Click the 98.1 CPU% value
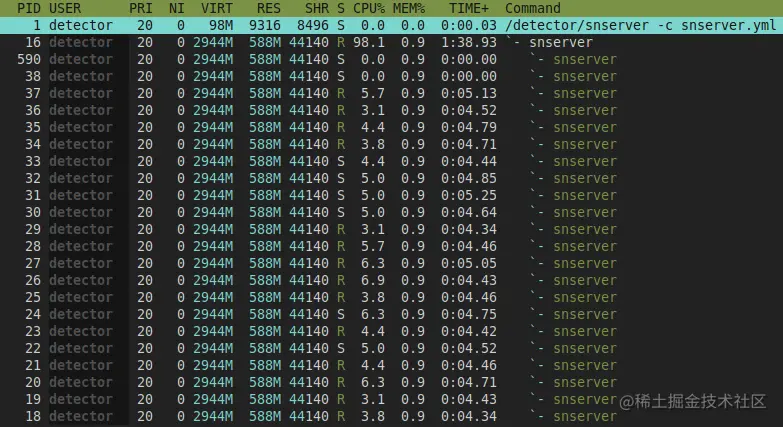 coord(369,42)
